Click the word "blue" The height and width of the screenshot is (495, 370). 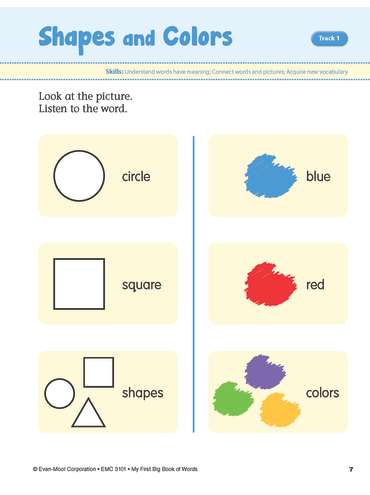[x=318, y=176]
